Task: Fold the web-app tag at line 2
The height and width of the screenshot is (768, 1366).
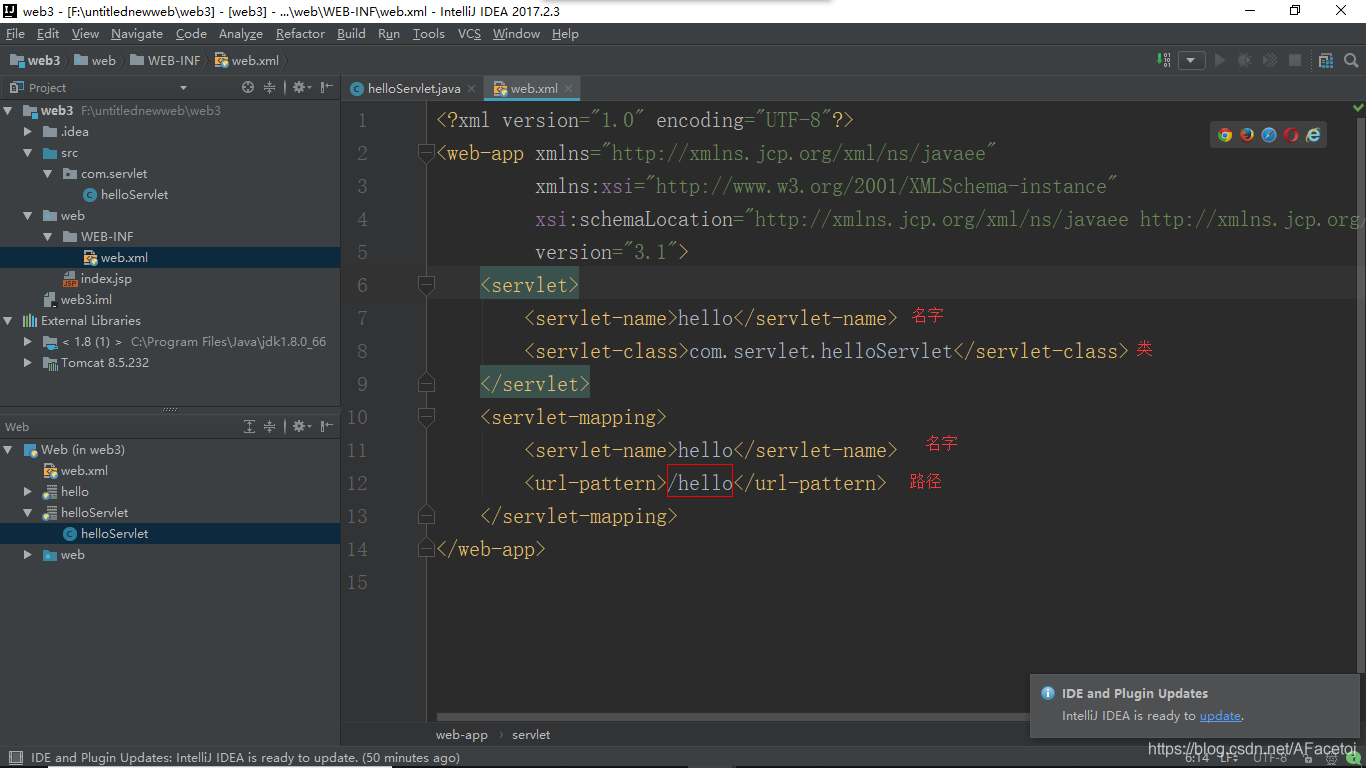Action: [x=427, y=153]
